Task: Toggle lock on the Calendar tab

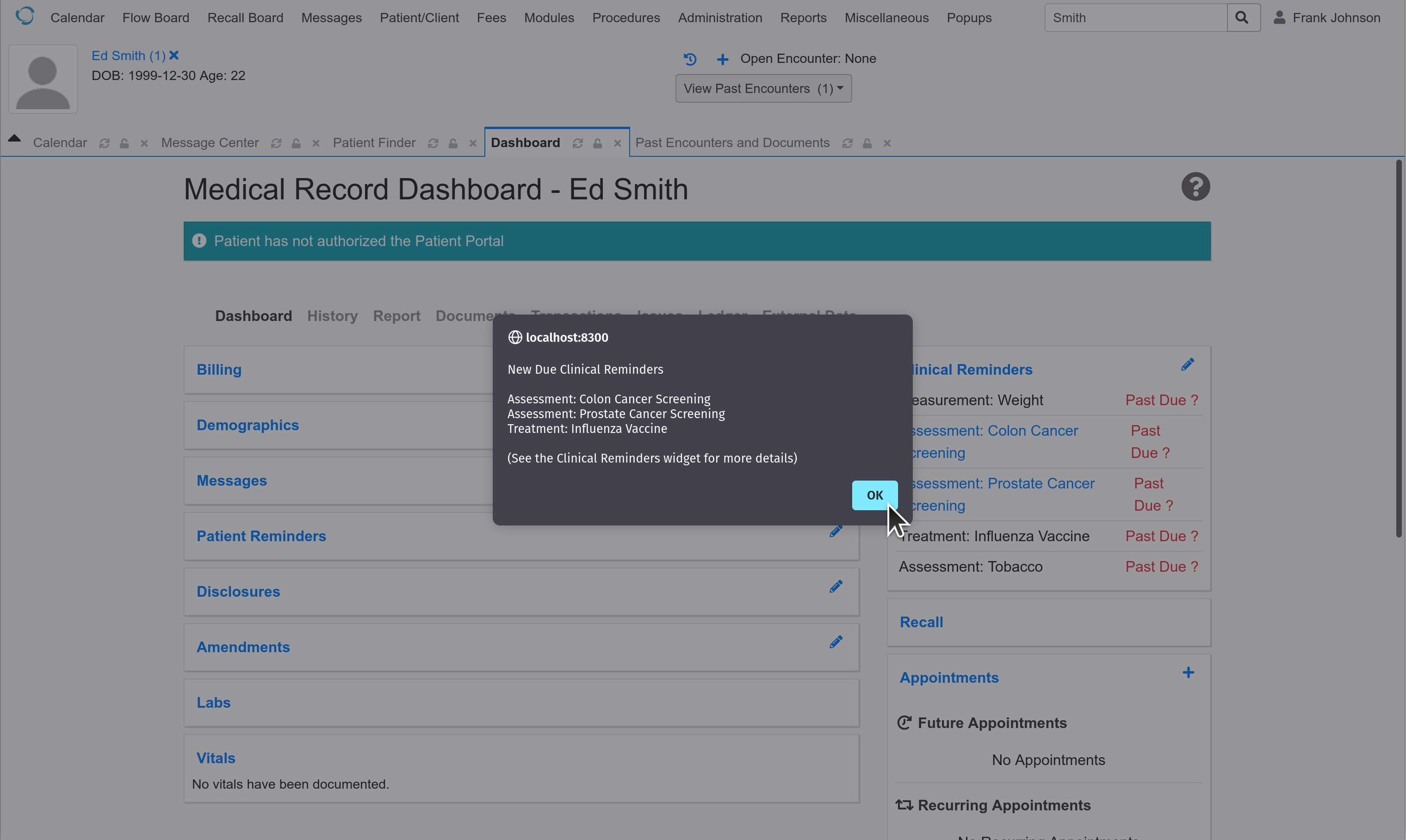Action: click(124, 144)
